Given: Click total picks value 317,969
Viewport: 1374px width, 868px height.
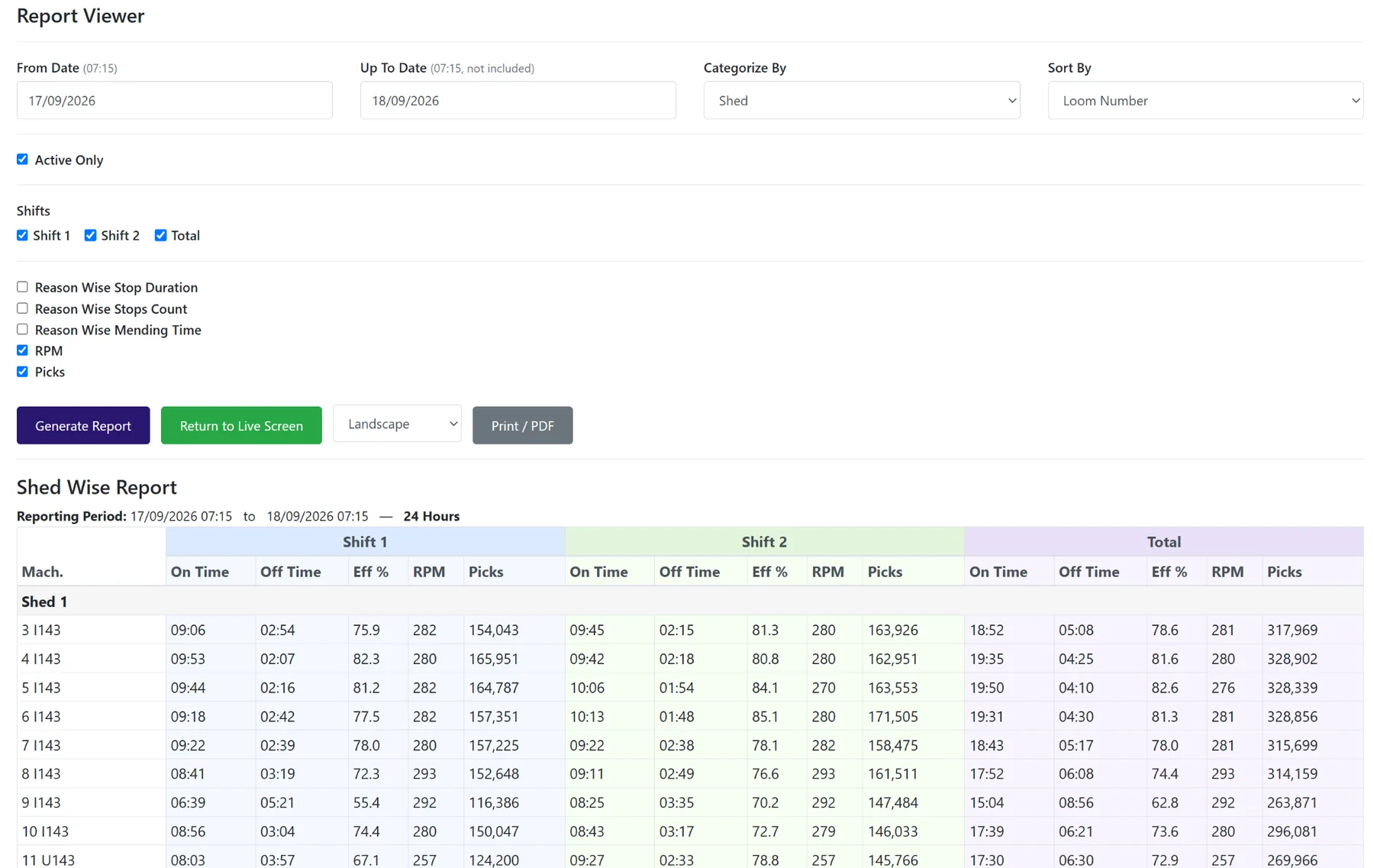Looking at the screenshot, I should coord(1292,630).
